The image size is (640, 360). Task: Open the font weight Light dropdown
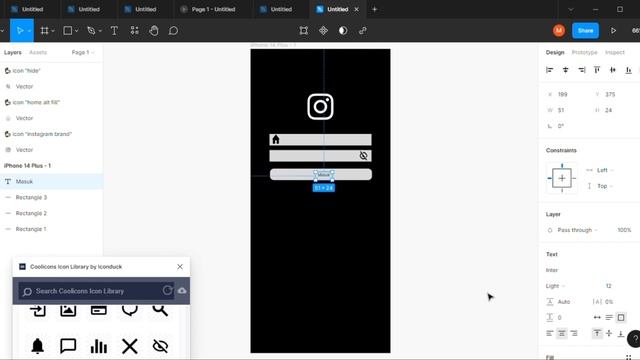click(556, 286)
